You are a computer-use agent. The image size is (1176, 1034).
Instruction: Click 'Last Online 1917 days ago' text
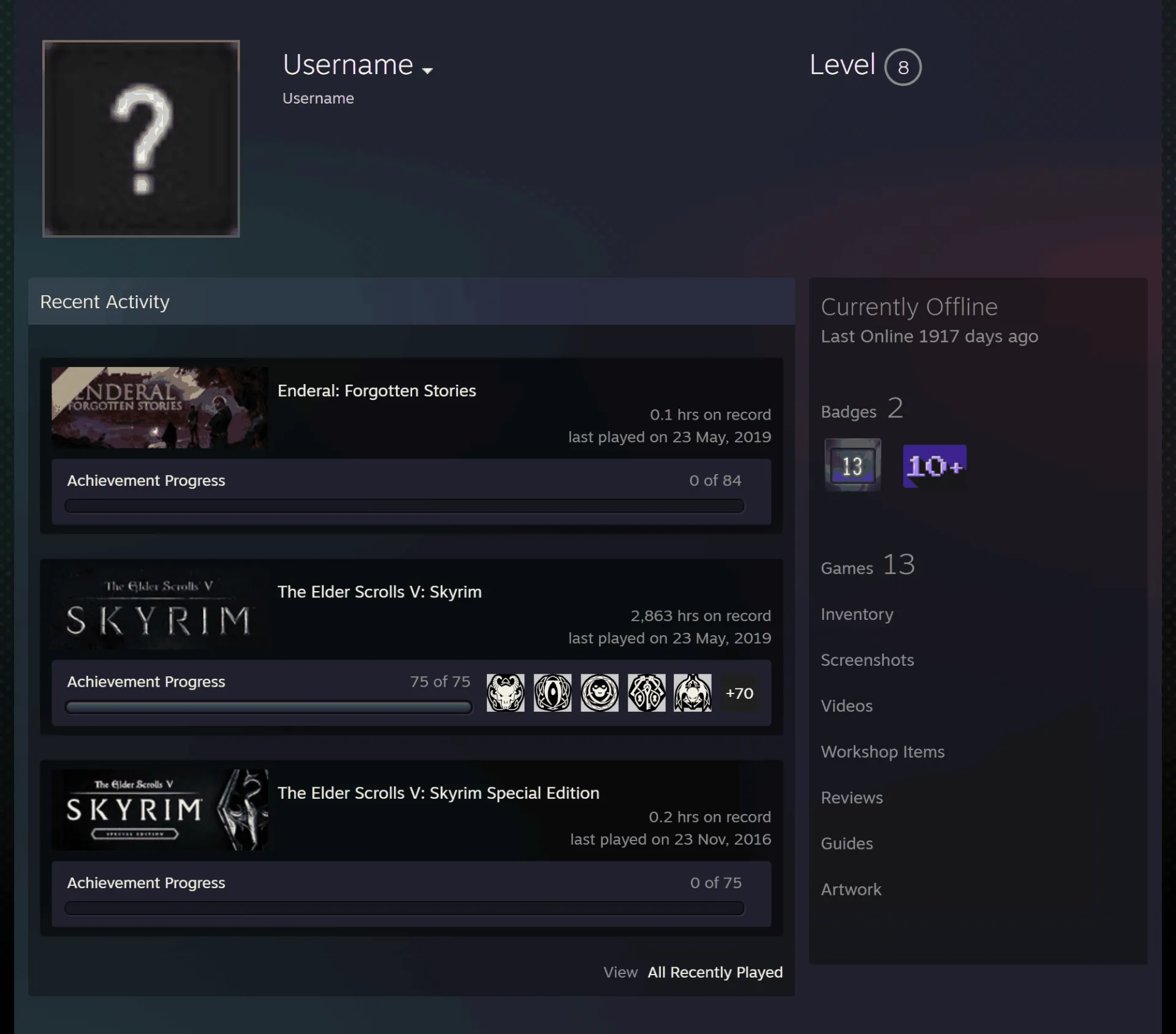click(x=929, y=336)
